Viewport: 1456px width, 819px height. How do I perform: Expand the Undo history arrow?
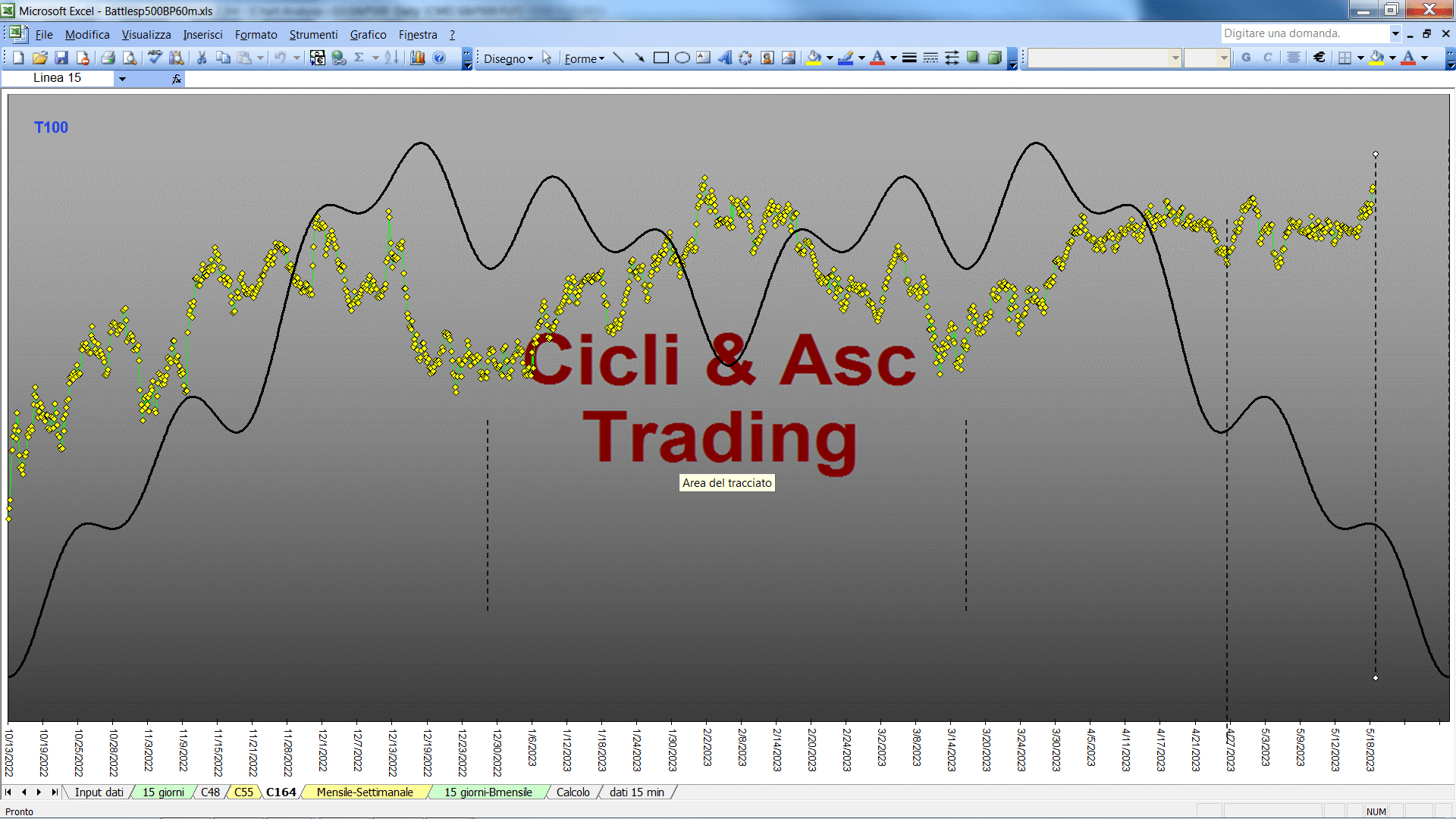coord(297,58)
